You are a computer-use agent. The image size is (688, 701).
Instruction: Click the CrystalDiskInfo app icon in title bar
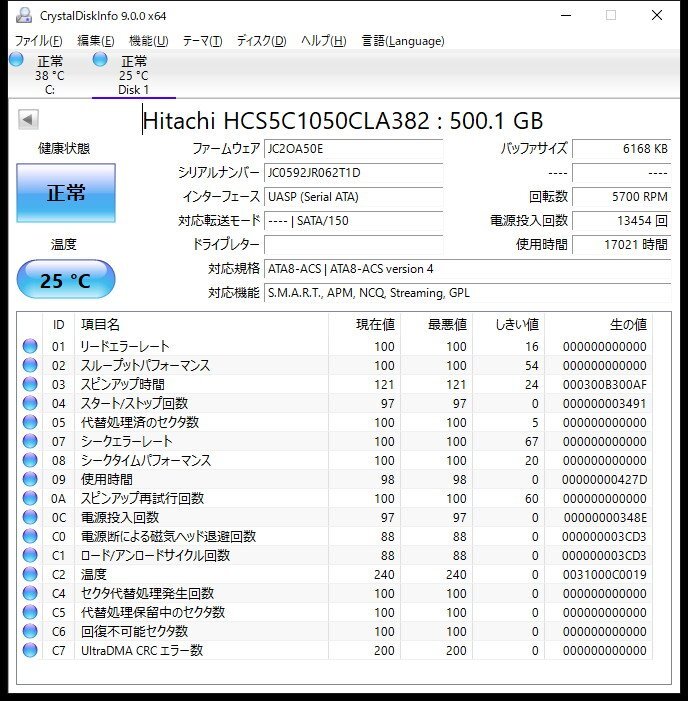(x=24, y=15)
